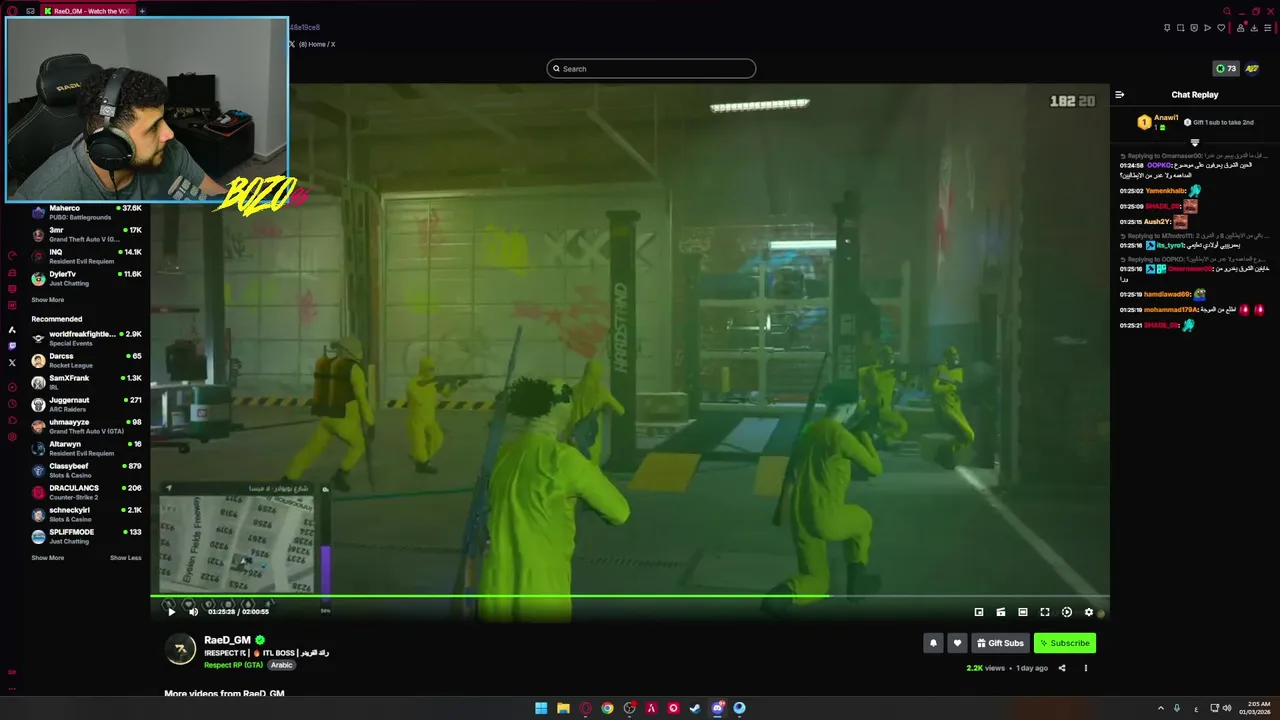
Task: Share the video
Action: [x=1062, y=668]
